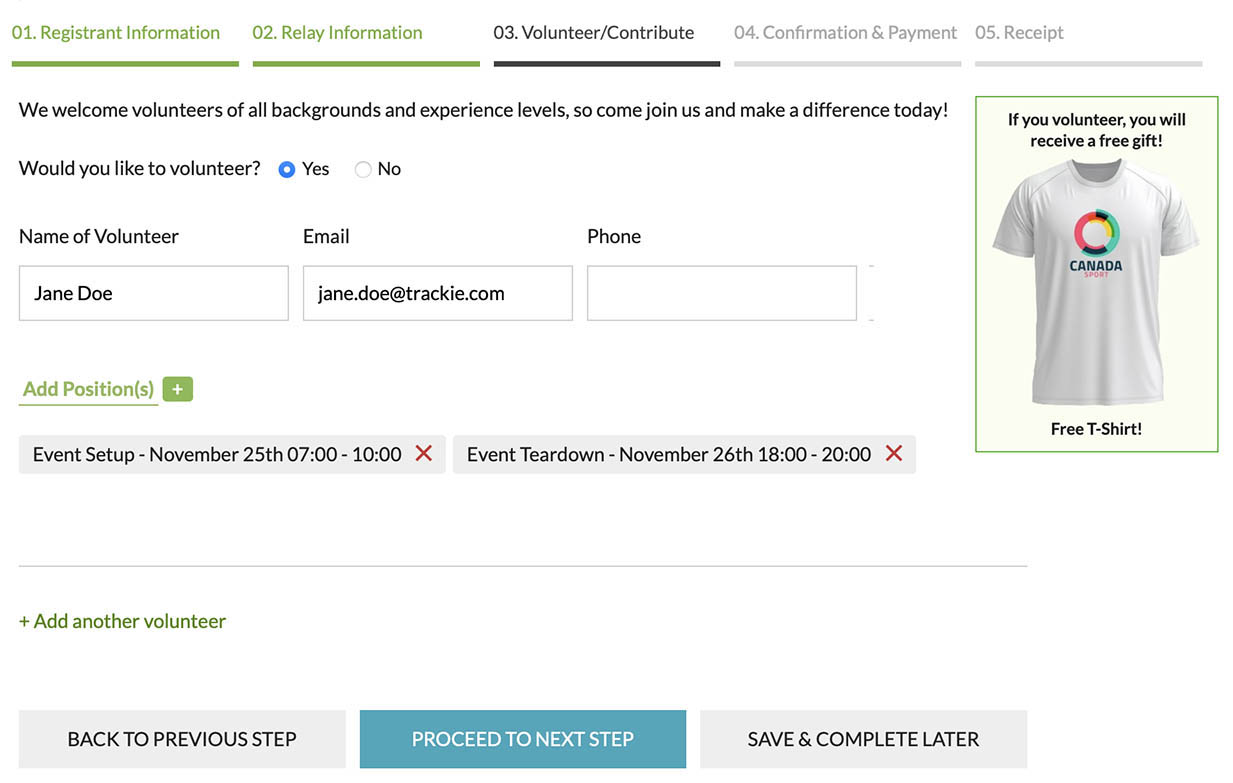This screenshot has height=783, width=1233.
Task: Click into the Email input field
Action: [x=437, y=293]
